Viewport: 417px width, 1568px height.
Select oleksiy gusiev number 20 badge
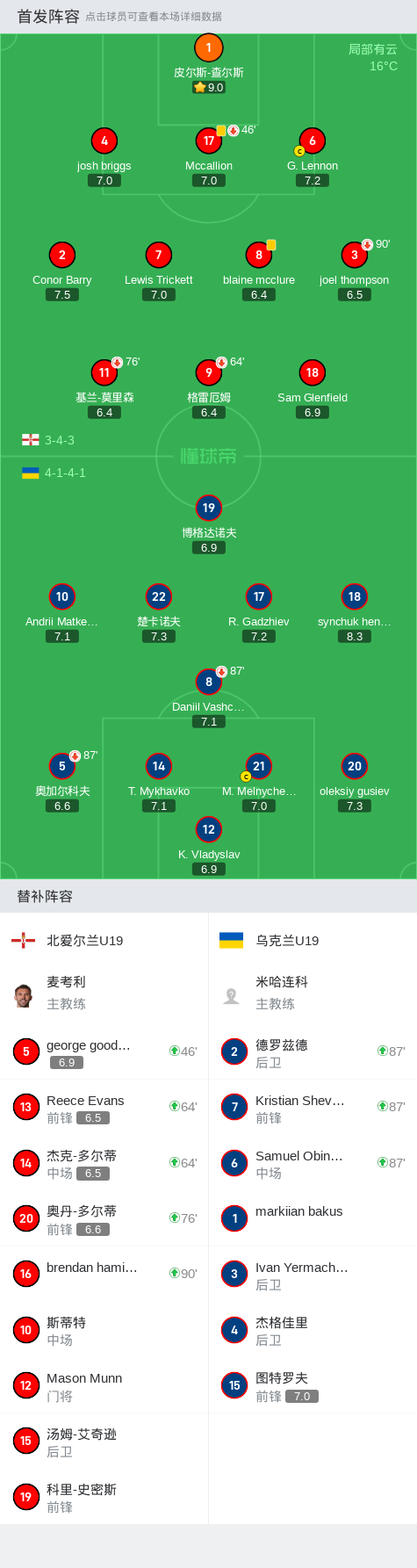354,766
